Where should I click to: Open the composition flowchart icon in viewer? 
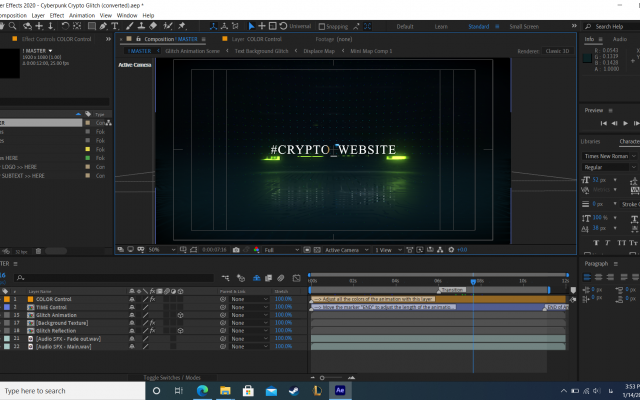[440, 250]
